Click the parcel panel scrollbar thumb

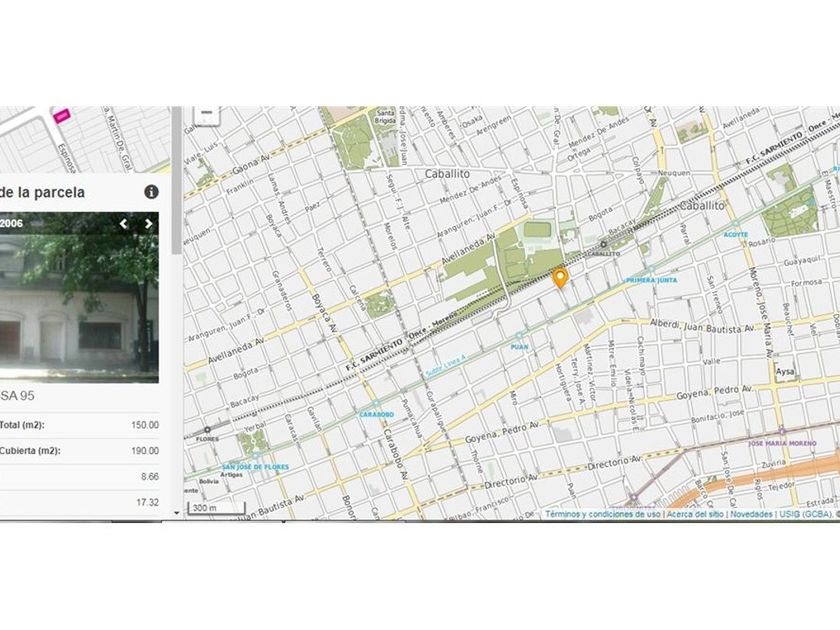177,180
